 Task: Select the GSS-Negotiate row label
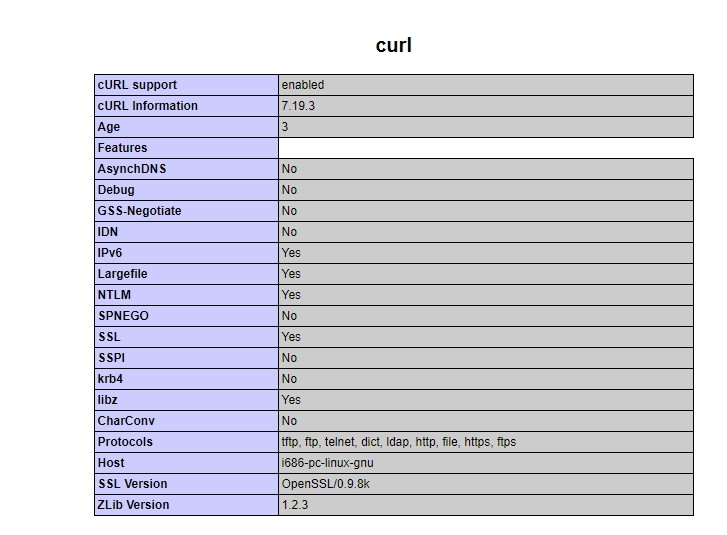coord(139,211)
